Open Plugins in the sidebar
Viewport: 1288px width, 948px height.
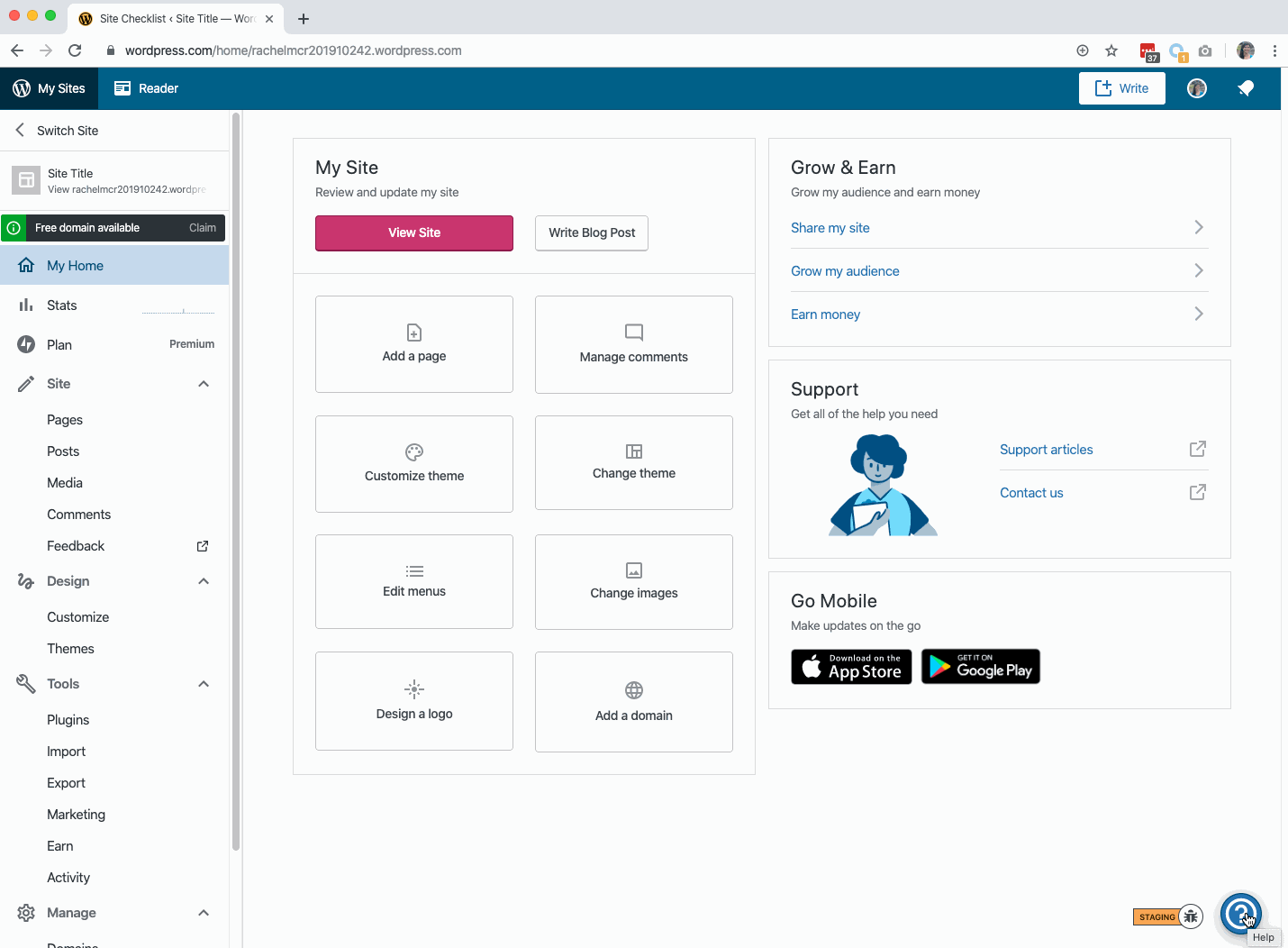68,720
